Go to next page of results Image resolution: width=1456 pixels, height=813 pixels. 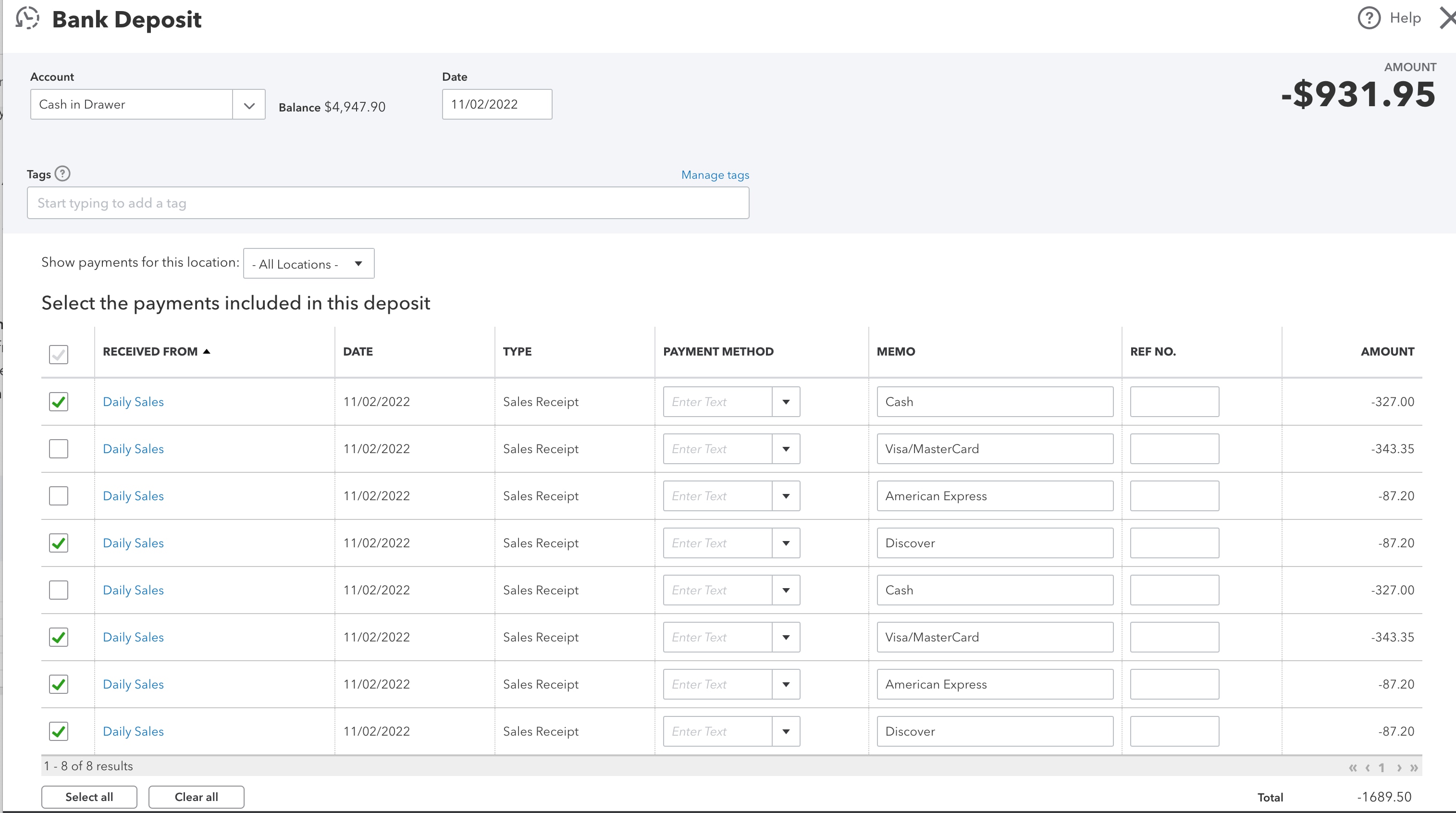(x=1399, y=767)
